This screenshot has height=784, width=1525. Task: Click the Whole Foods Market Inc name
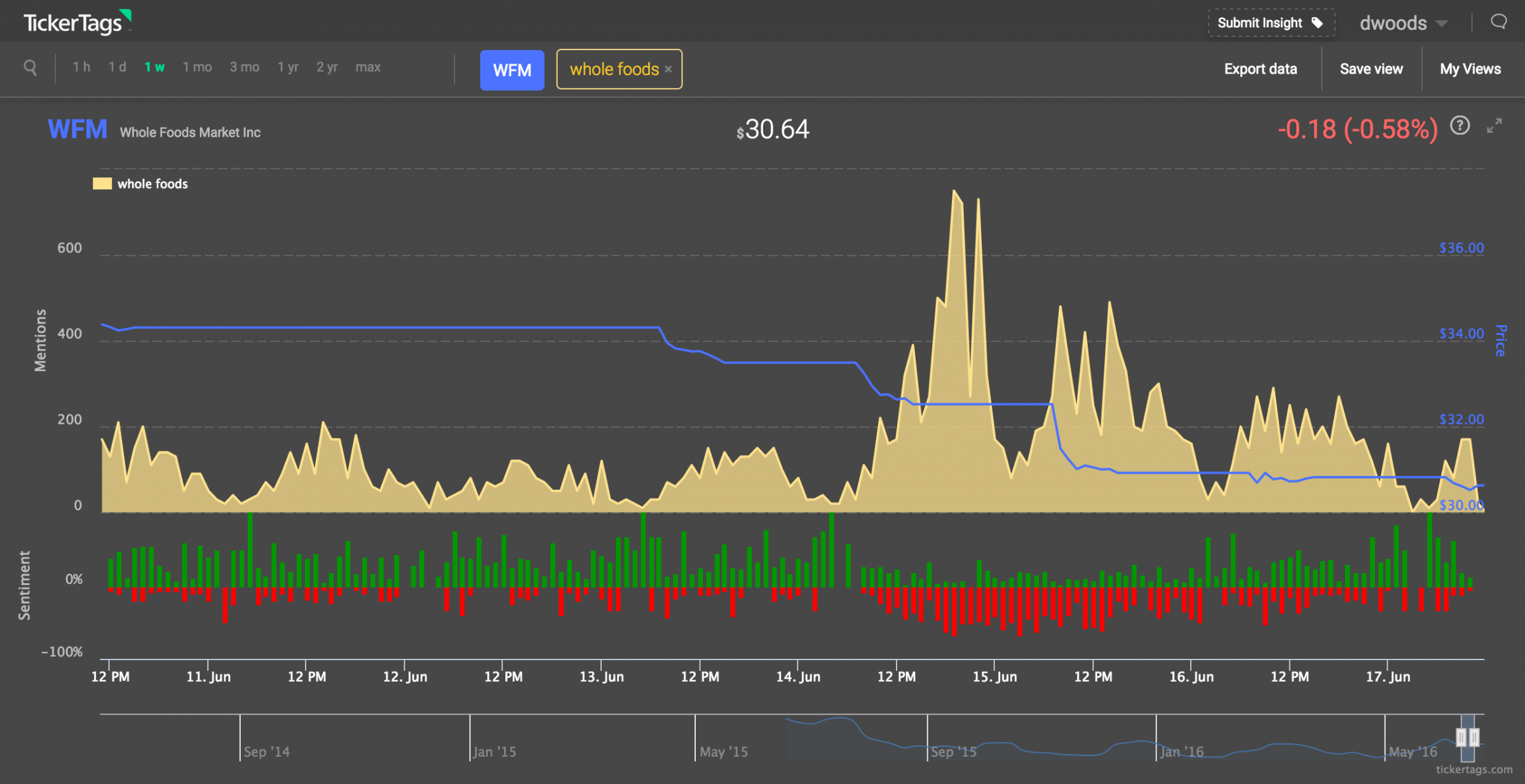[x=190, y=132]
